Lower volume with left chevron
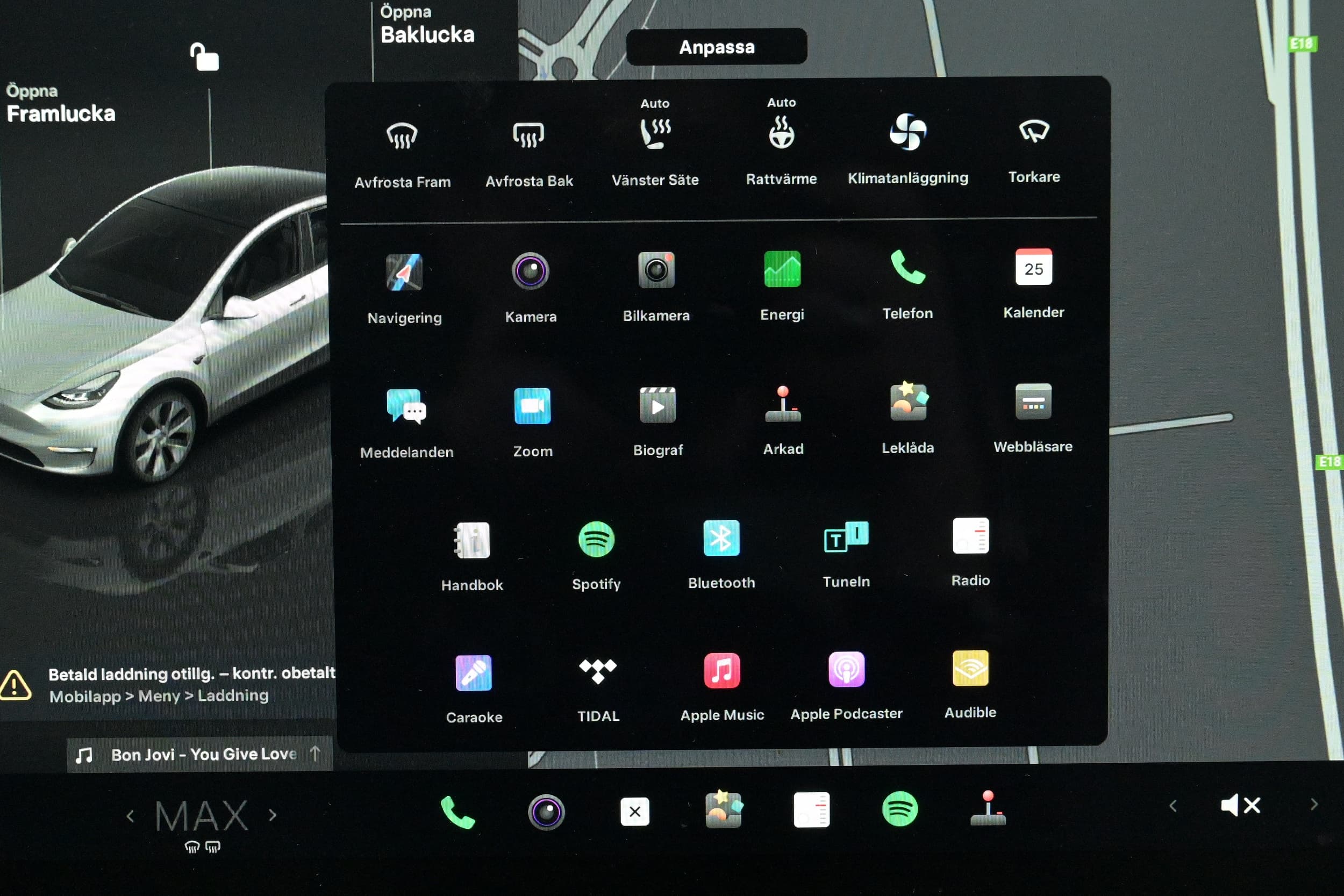Viewport: 1344px width, 896px height. (1173, 806)
